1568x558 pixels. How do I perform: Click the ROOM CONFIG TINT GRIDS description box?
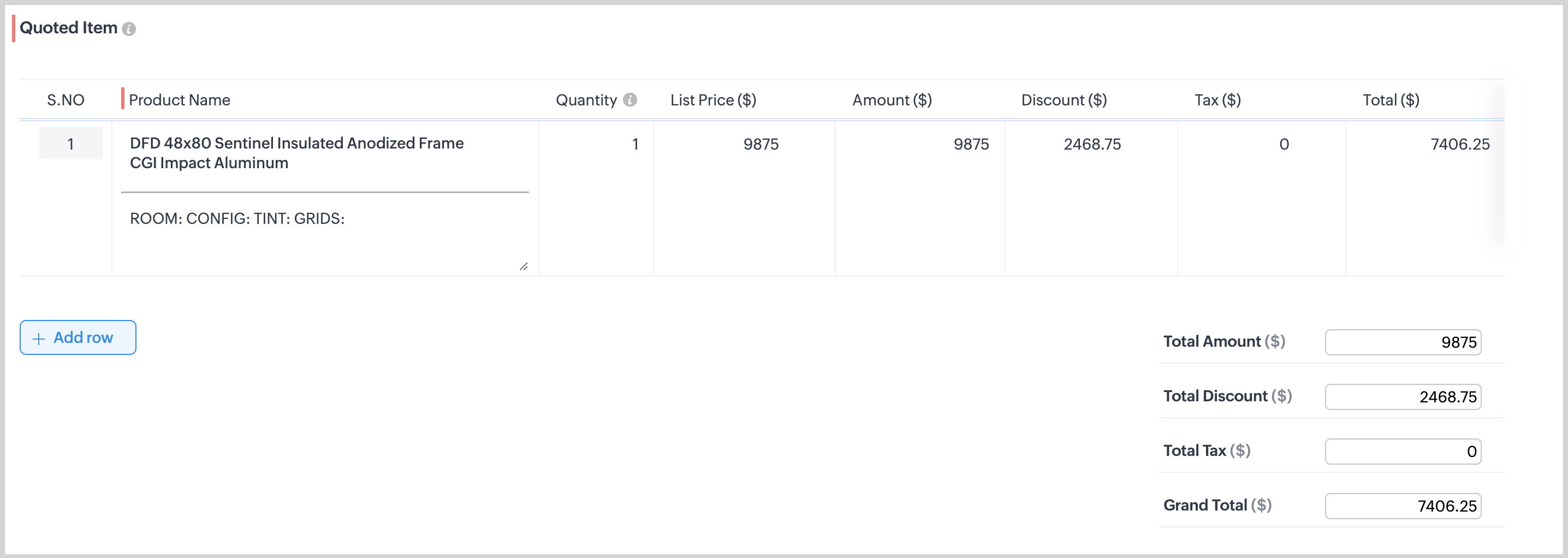click(324, 233)
